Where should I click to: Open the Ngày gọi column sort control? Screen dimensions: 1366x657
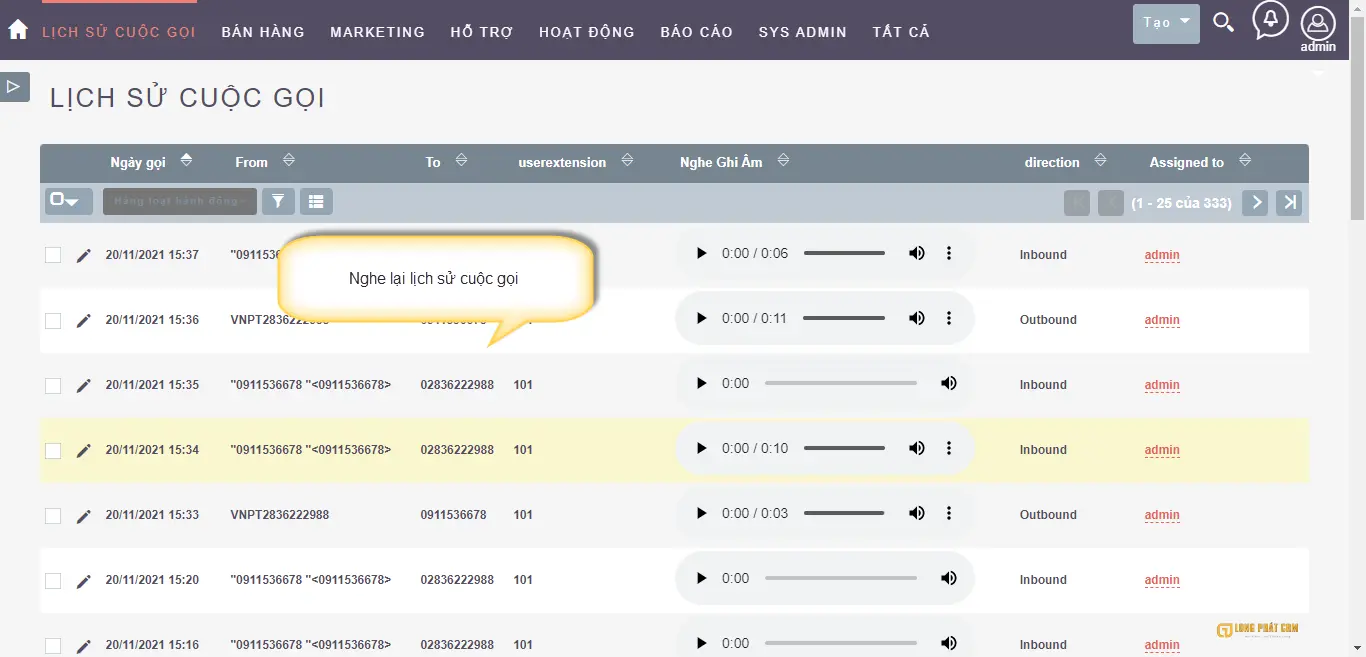(186, 160)
